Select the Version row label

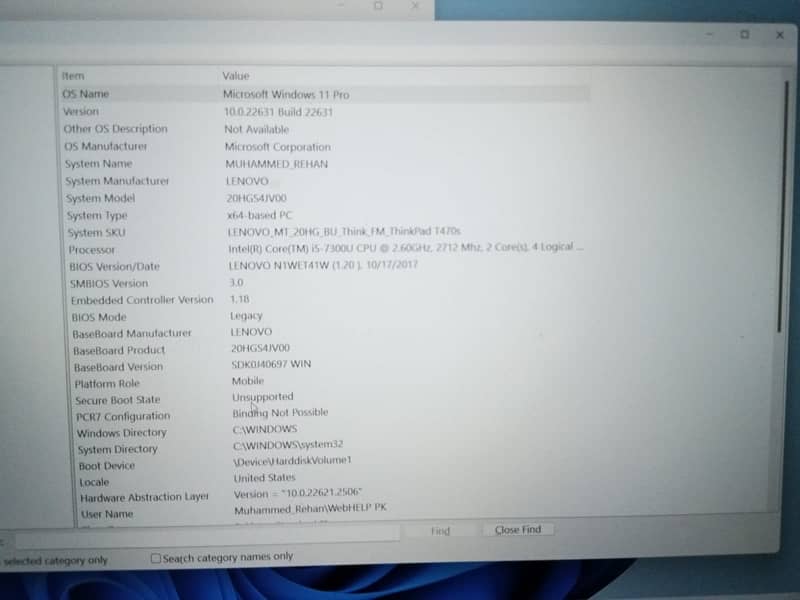point(81,111)
